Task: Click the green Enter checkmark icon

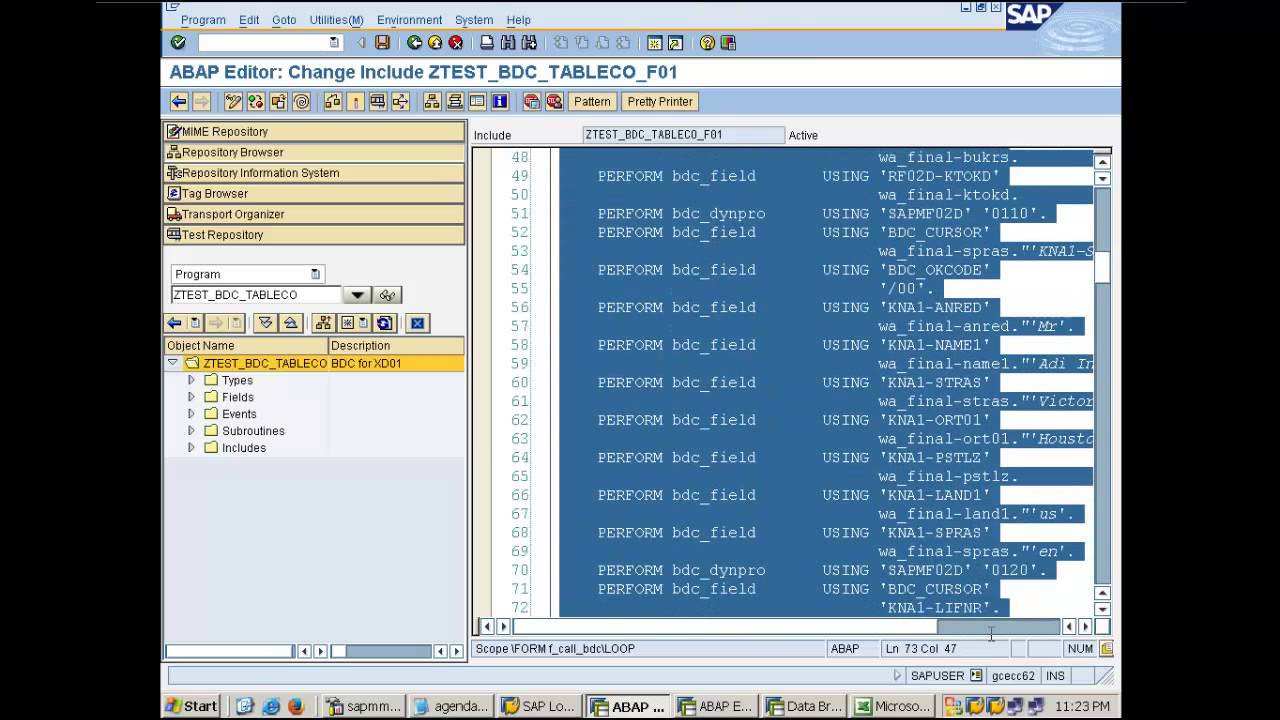Action: point(178,43)
